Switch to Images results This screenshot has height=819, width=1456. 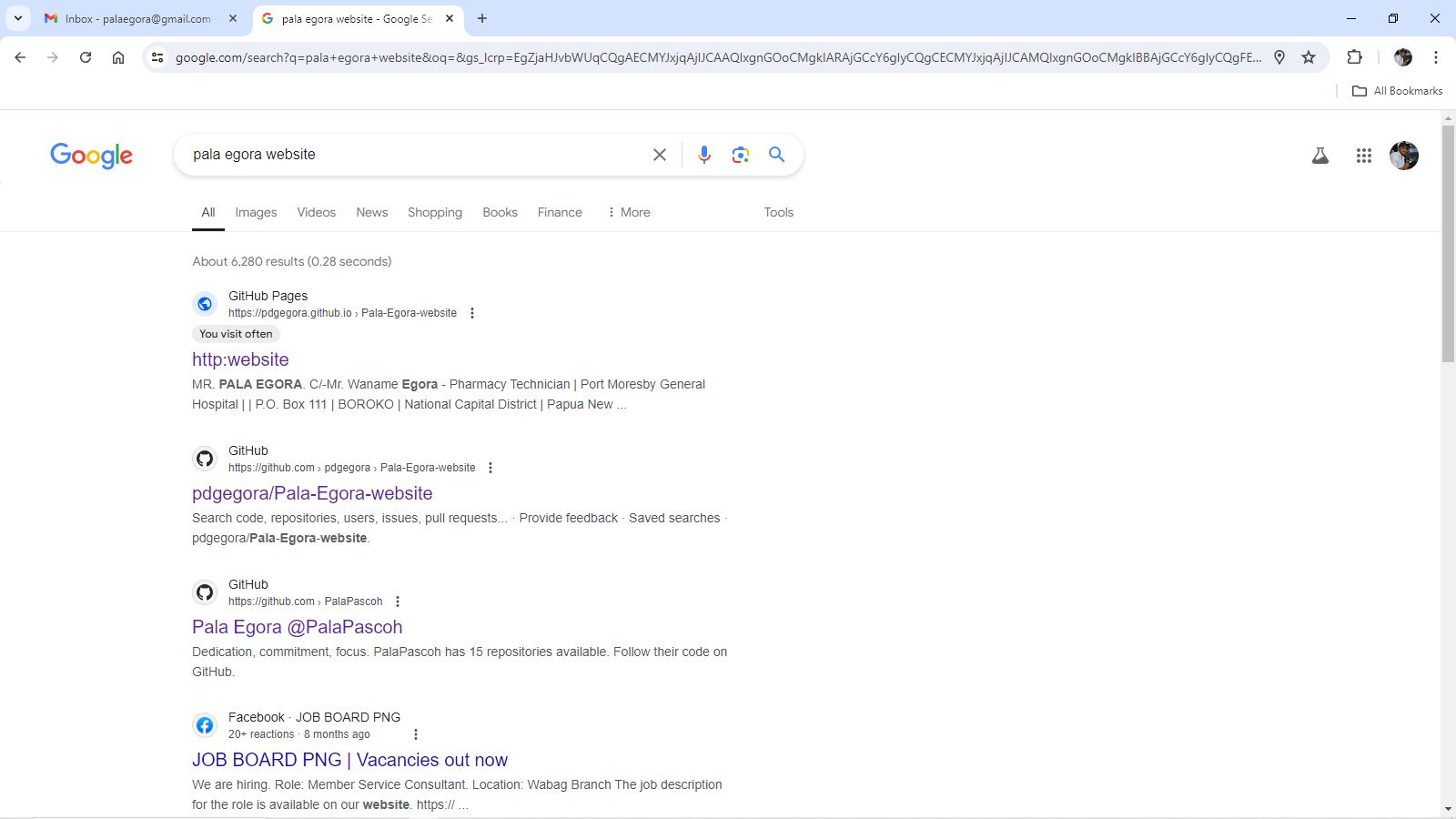(x=256, y=212)
